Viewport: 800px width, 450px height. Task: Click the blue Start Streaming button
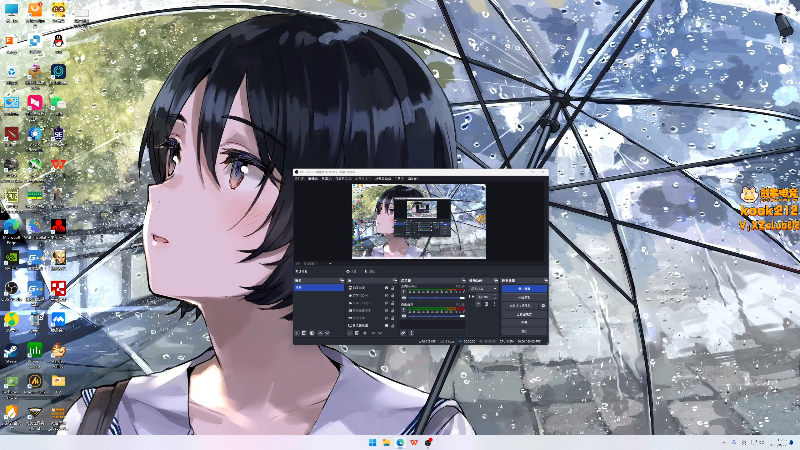coord(524,289)
